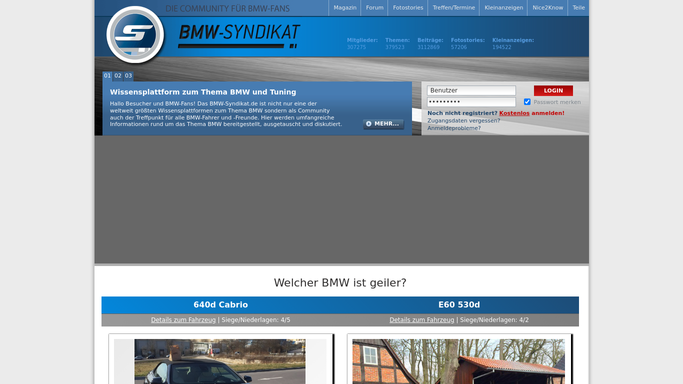This screenshot has width=683, height=384.
Task: Open the Fotostories menu item
Action: click(408, 8)
